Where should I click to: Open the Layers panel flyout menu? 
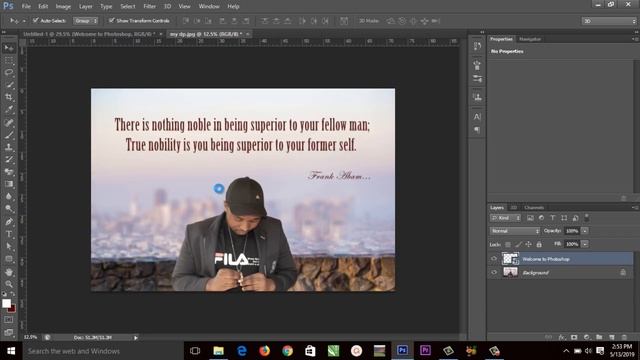click(635, 207)
